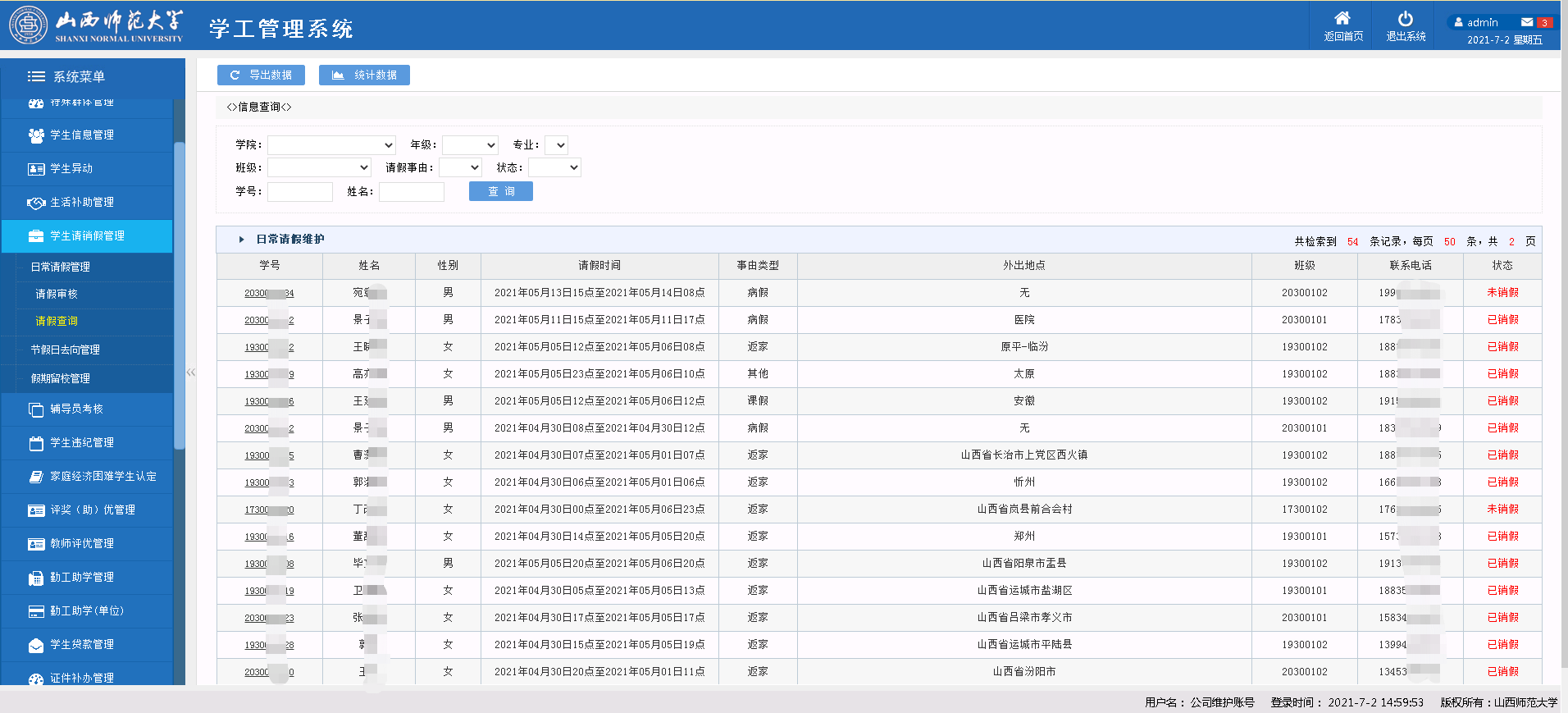Click the home icon 返回首页
Image resolution: width=1568 pixels, height=713 pixels.
coord(1342,18)
